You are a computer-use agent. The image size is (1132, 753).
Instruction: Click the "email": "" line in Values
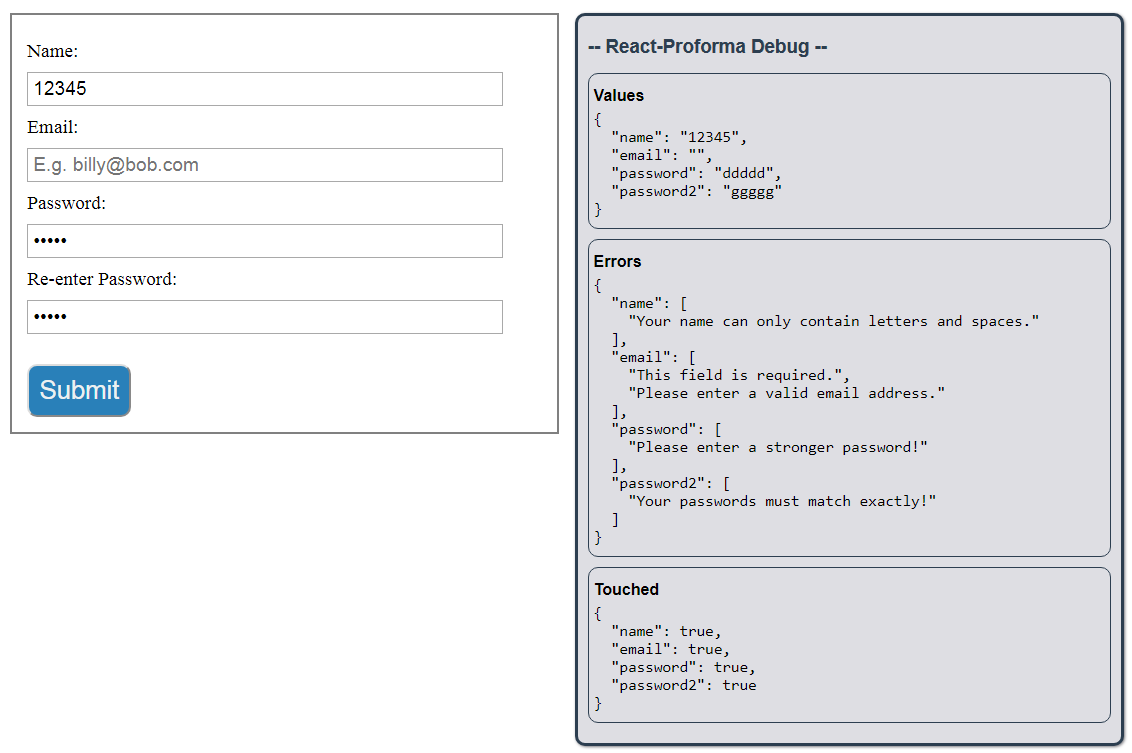click(661, 155)
